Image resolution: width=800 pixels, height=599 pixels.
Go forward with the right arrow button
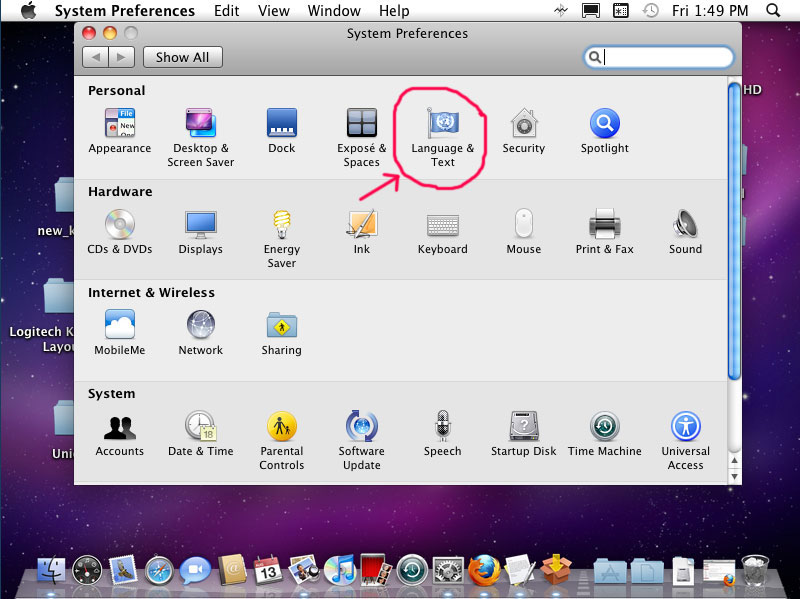[121, 57]
